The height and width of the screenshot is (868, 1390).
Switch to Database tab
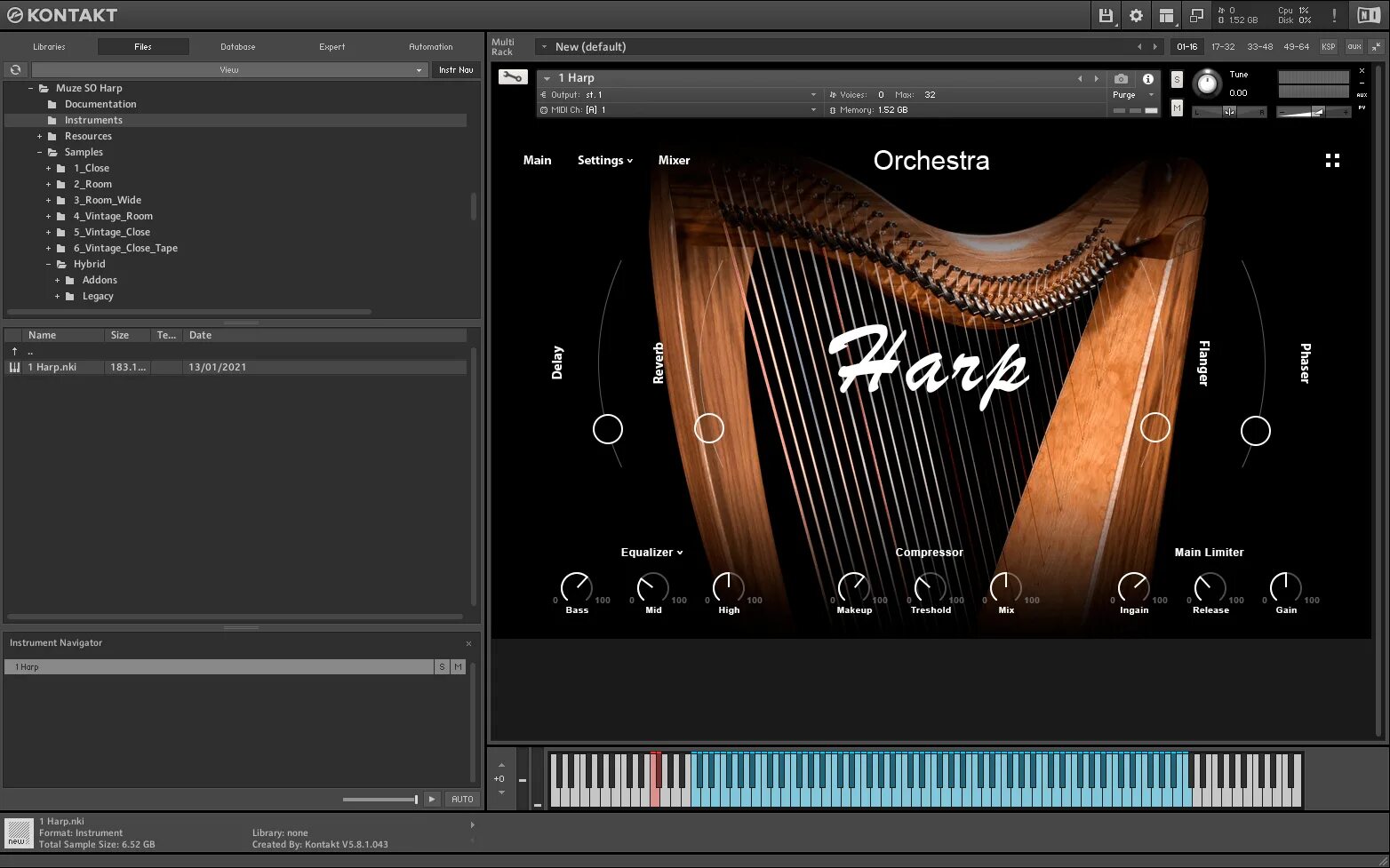237,46
